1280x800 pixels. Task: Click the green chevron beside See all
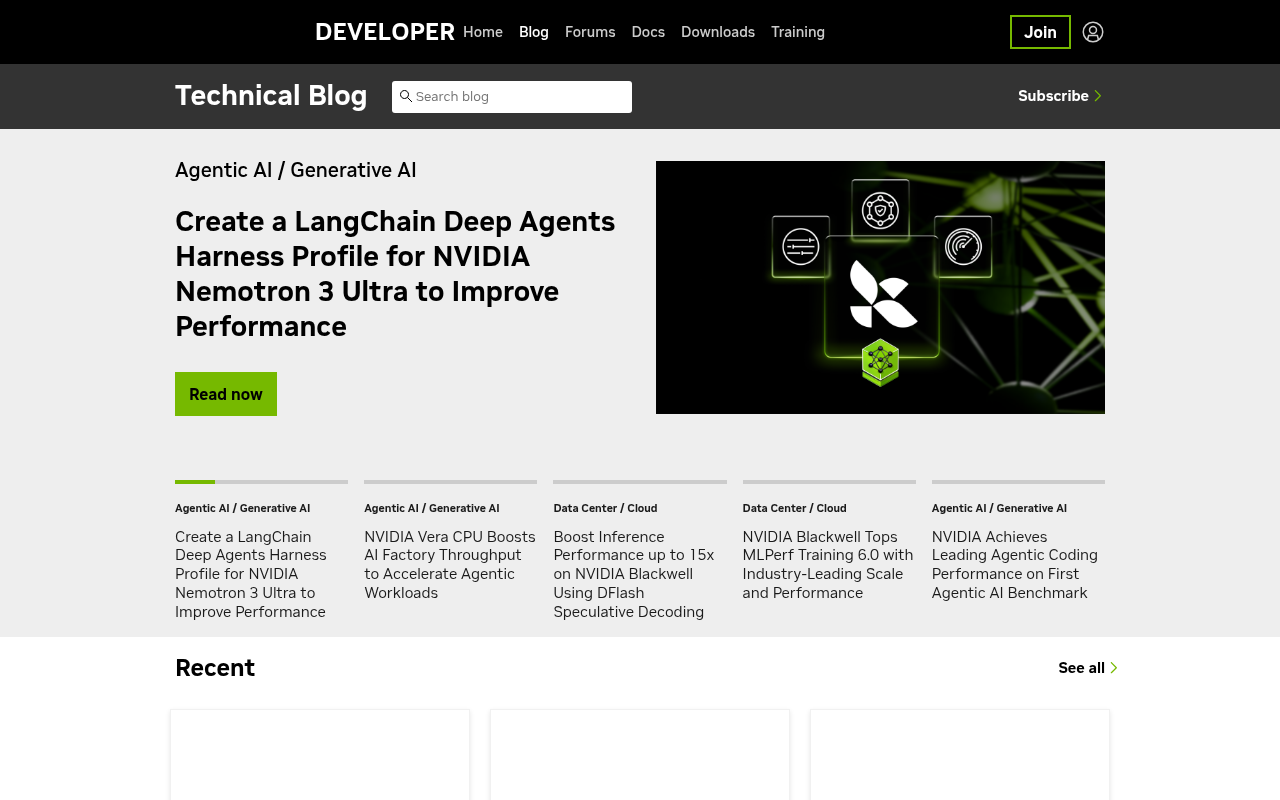click(1114, 668)
